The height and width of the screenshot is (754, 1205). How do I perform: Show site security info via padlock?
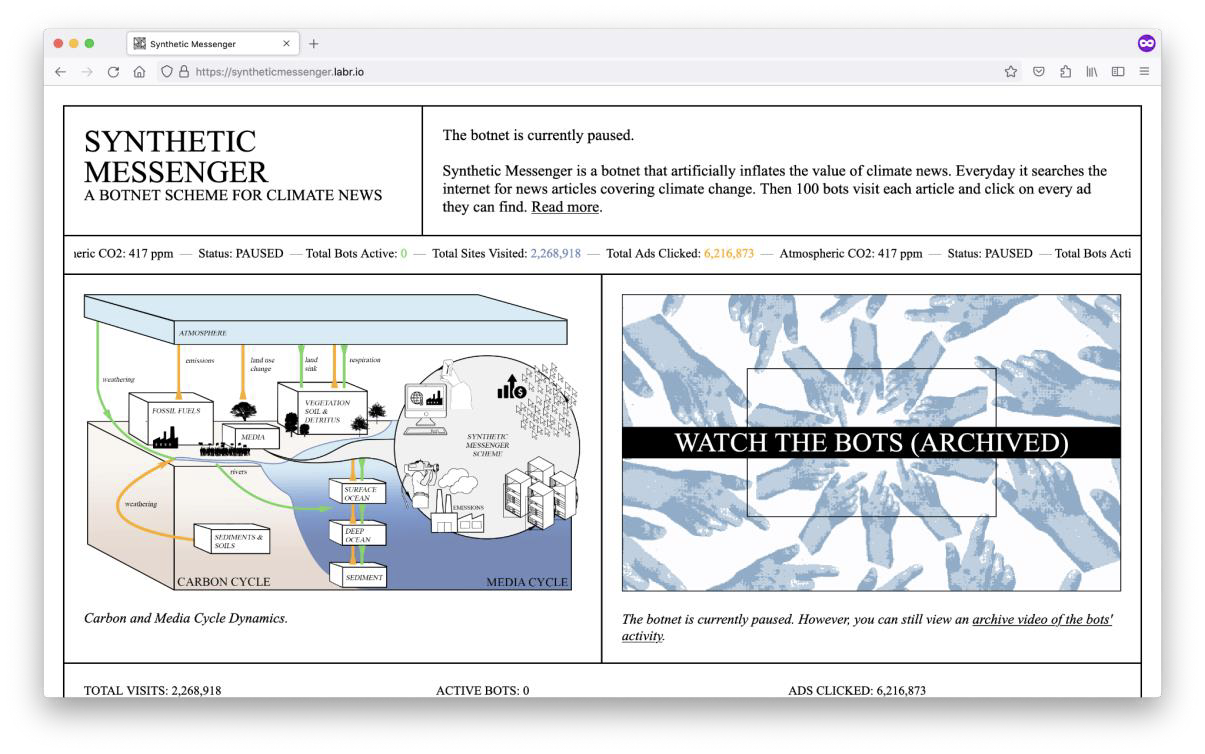184,72
